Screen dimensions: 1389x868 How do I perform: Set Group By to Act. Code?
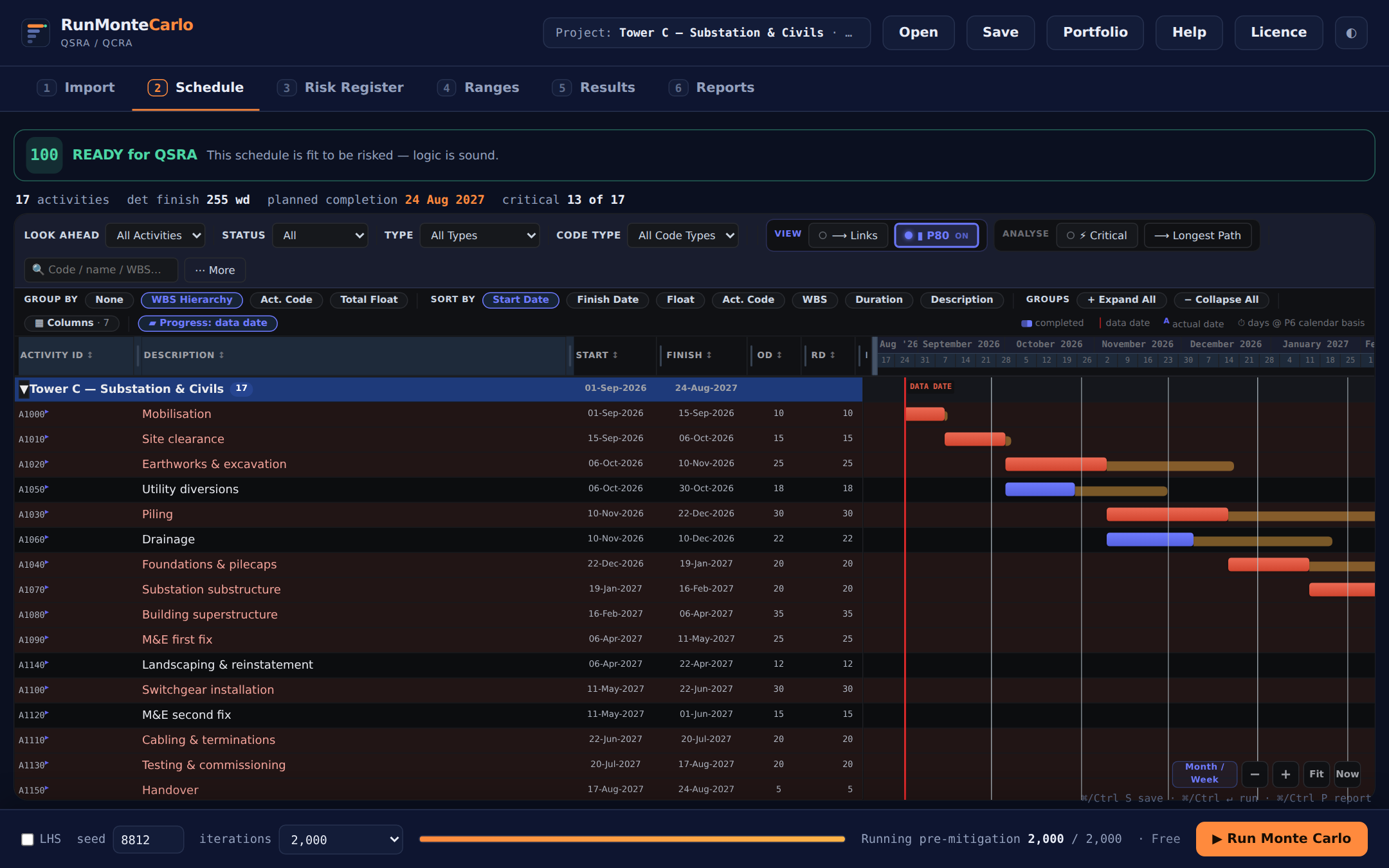(286, 300)
